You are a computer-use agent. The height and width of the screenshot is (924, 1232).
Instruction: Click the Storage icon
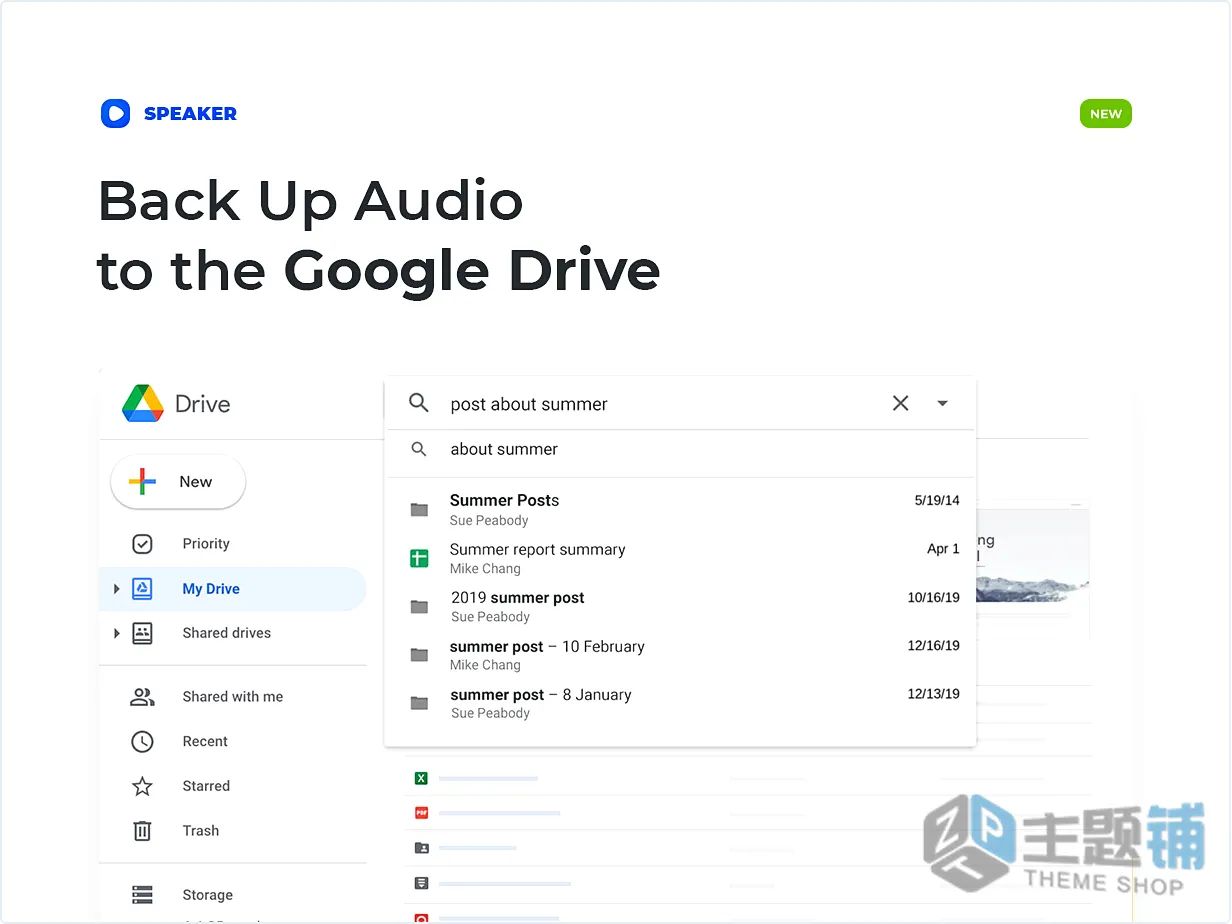click(x=143, y=895)
